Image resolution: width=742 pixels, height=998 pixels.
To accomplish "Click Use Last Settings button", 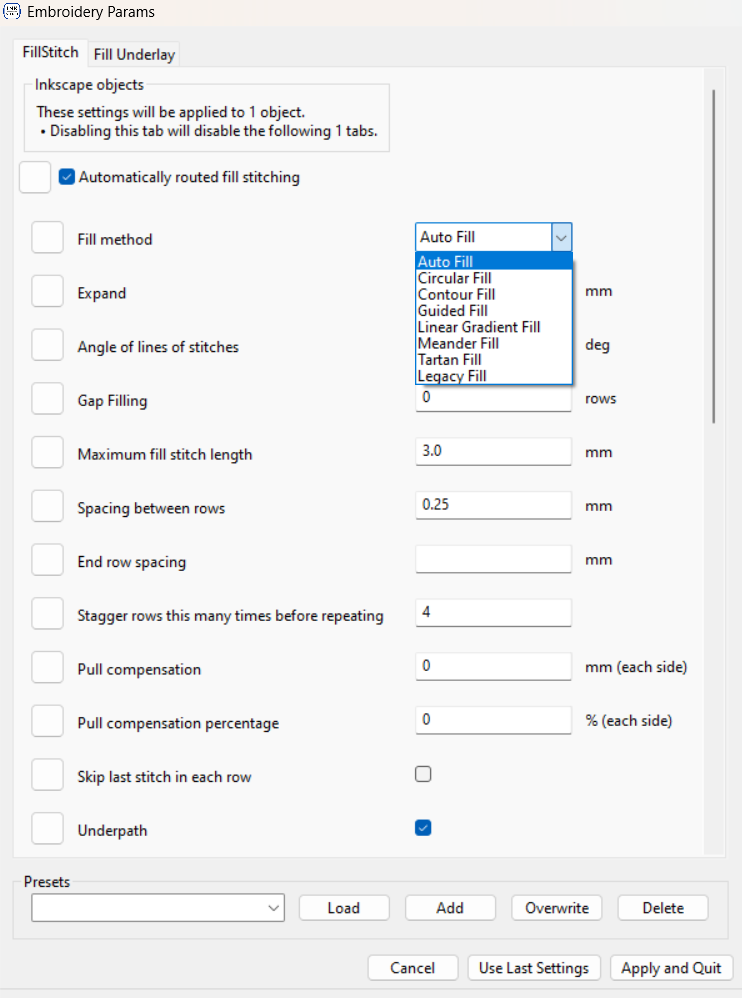I will 534,968.
